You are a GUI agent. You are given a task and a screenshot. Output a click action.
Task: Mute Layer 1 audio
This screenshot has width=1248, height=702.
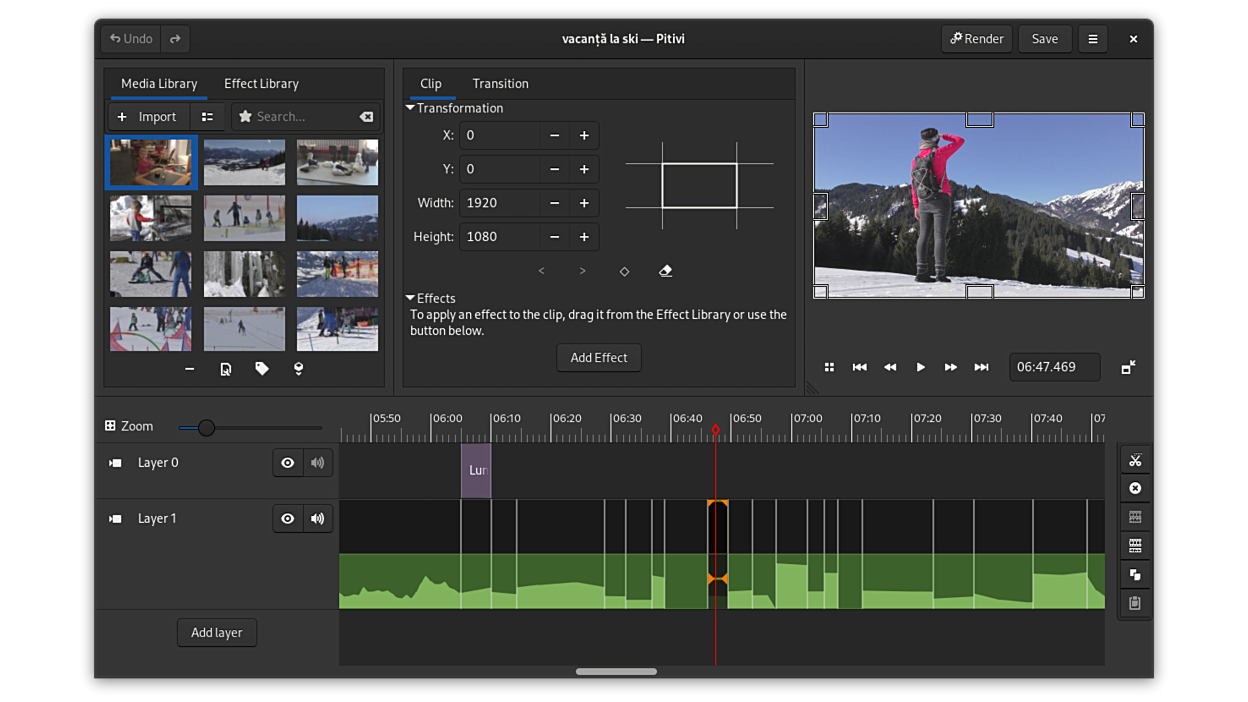coord(317,519)
